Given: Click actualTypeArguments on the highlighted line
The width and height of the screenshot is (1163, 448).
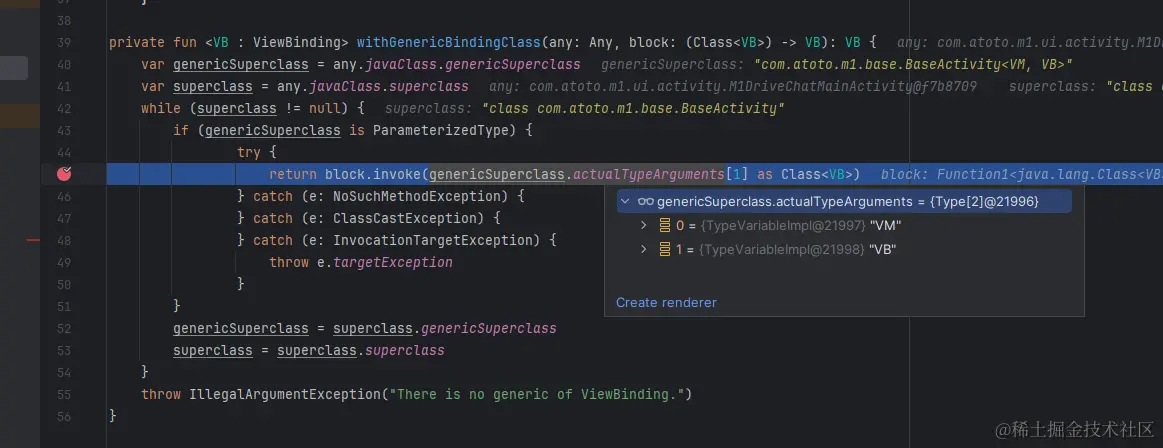Looking at the screenshot, I should click(649, 174).
